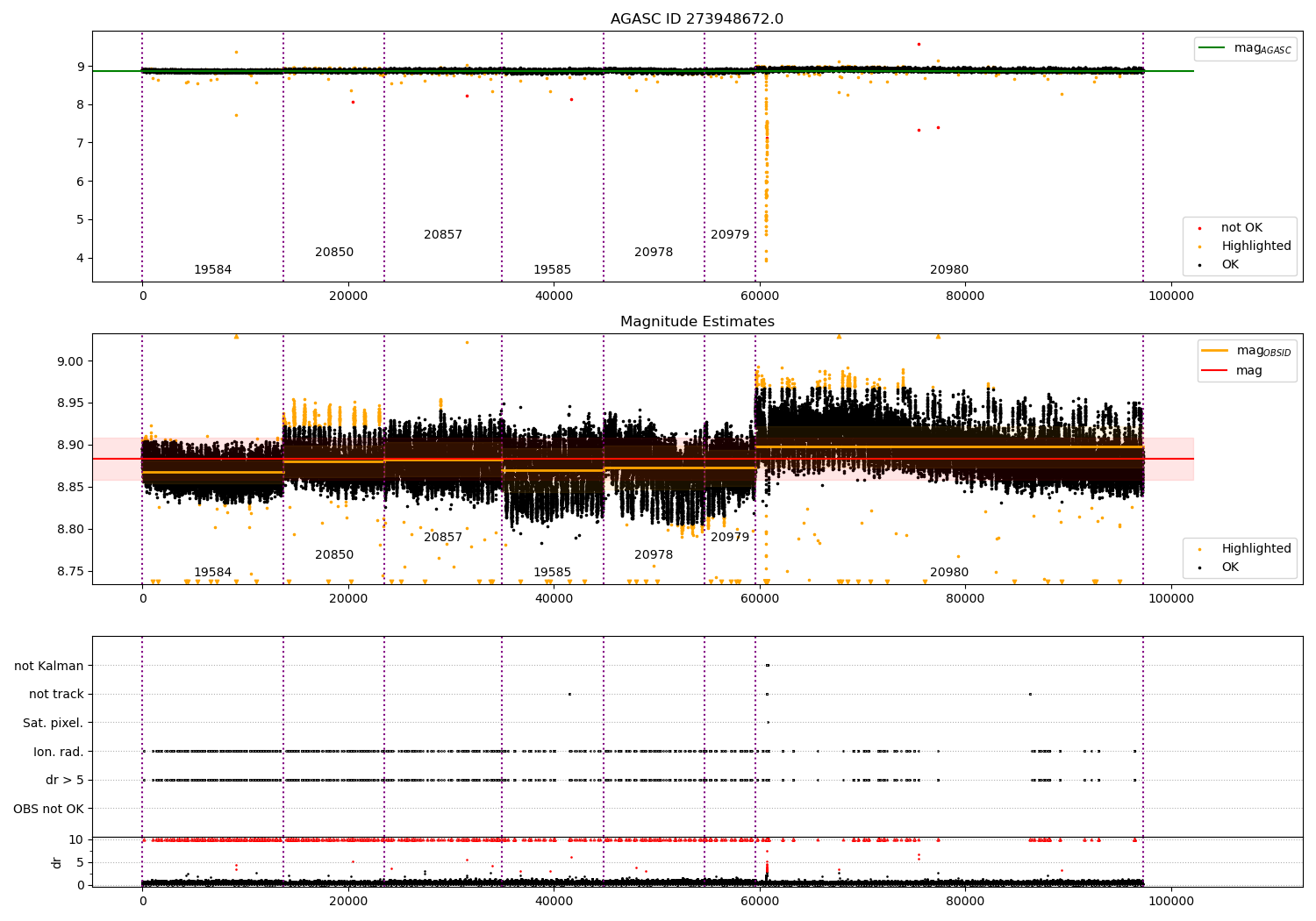Click y-axis tick 9.00 in Magnitude Estimates plot
The width and height of the screenshot is (1316, 921).
(69, 361)
